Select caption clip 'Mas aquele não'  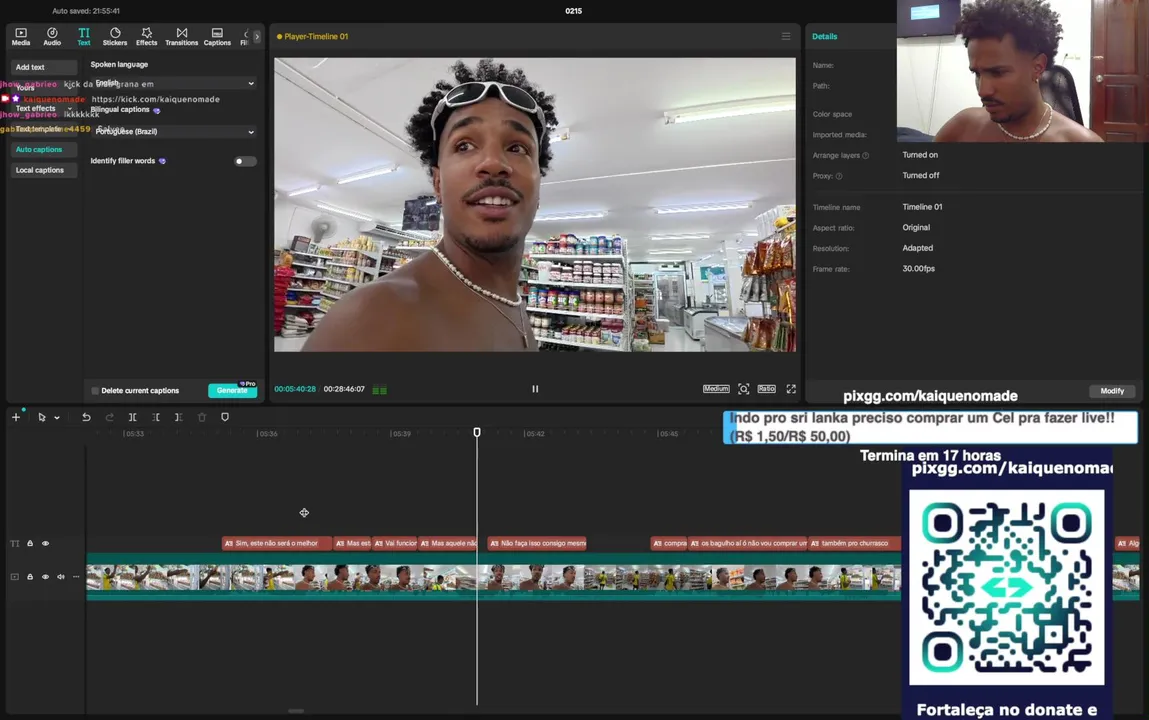[x=448, y=543]
